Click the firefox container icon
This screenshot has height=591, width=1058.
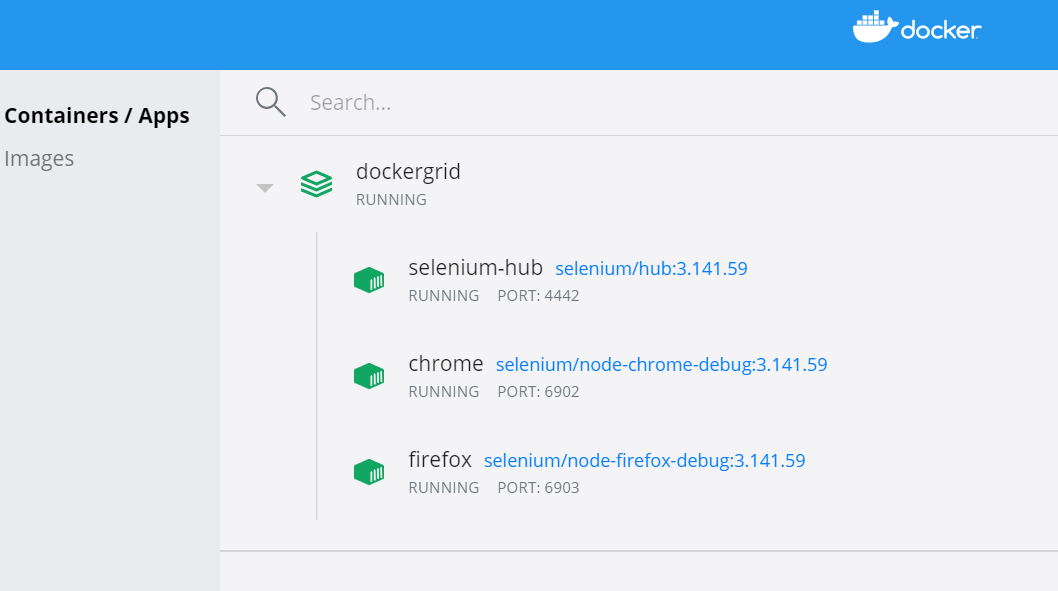pos(369,472)
